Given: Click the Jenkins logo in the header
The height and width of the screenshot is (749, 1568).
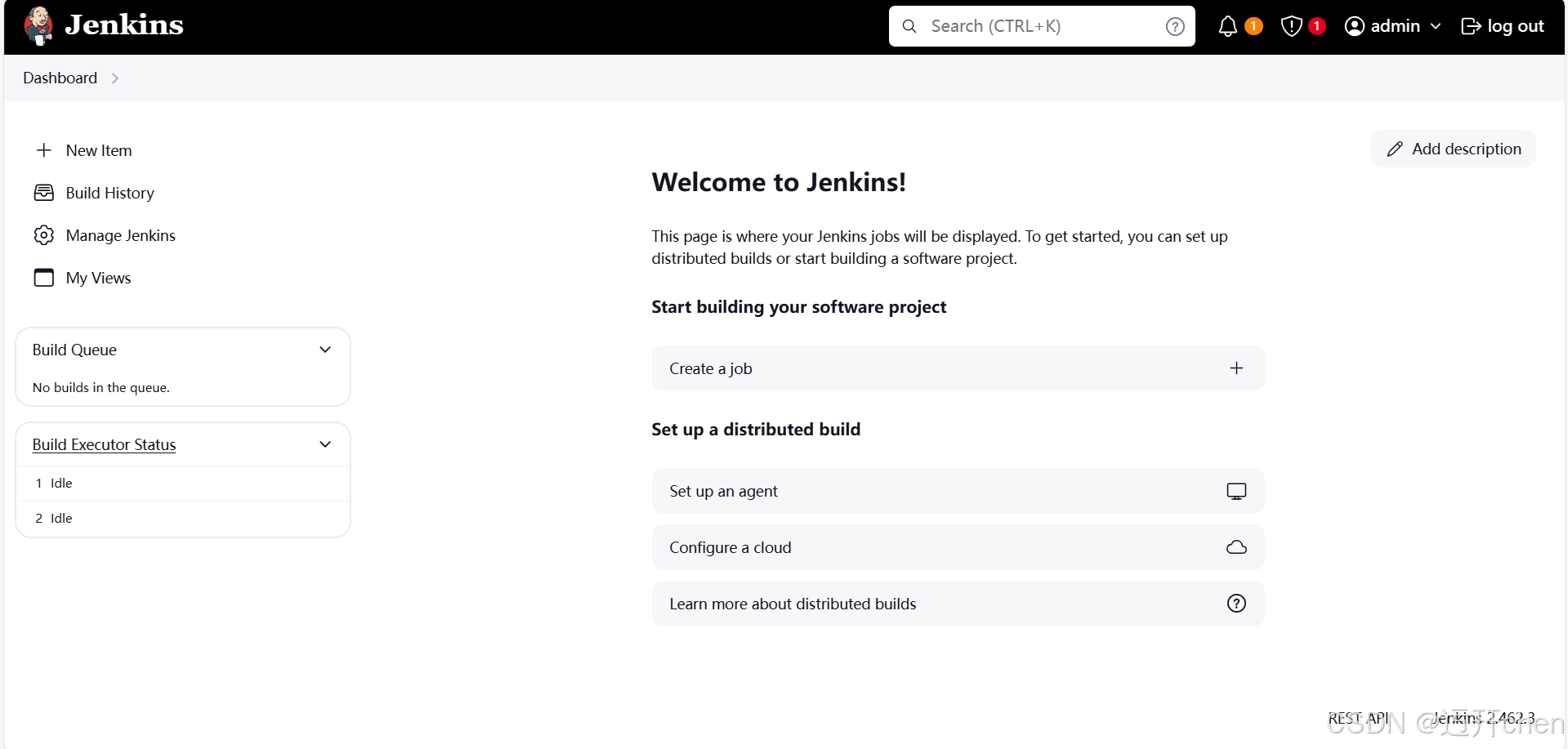Looking at the screenshot, I should coord(38,25).
